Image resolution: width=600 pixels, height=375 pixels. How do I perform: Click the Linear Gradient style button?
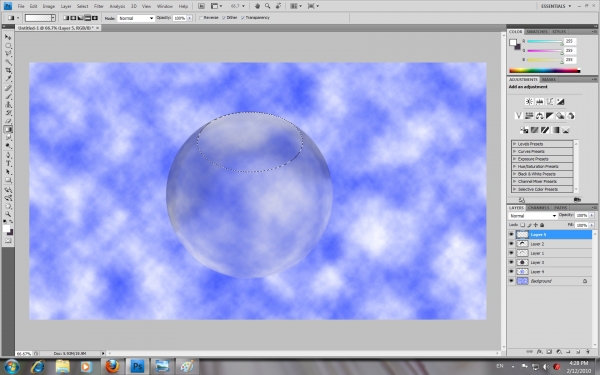tap(66, 18)
